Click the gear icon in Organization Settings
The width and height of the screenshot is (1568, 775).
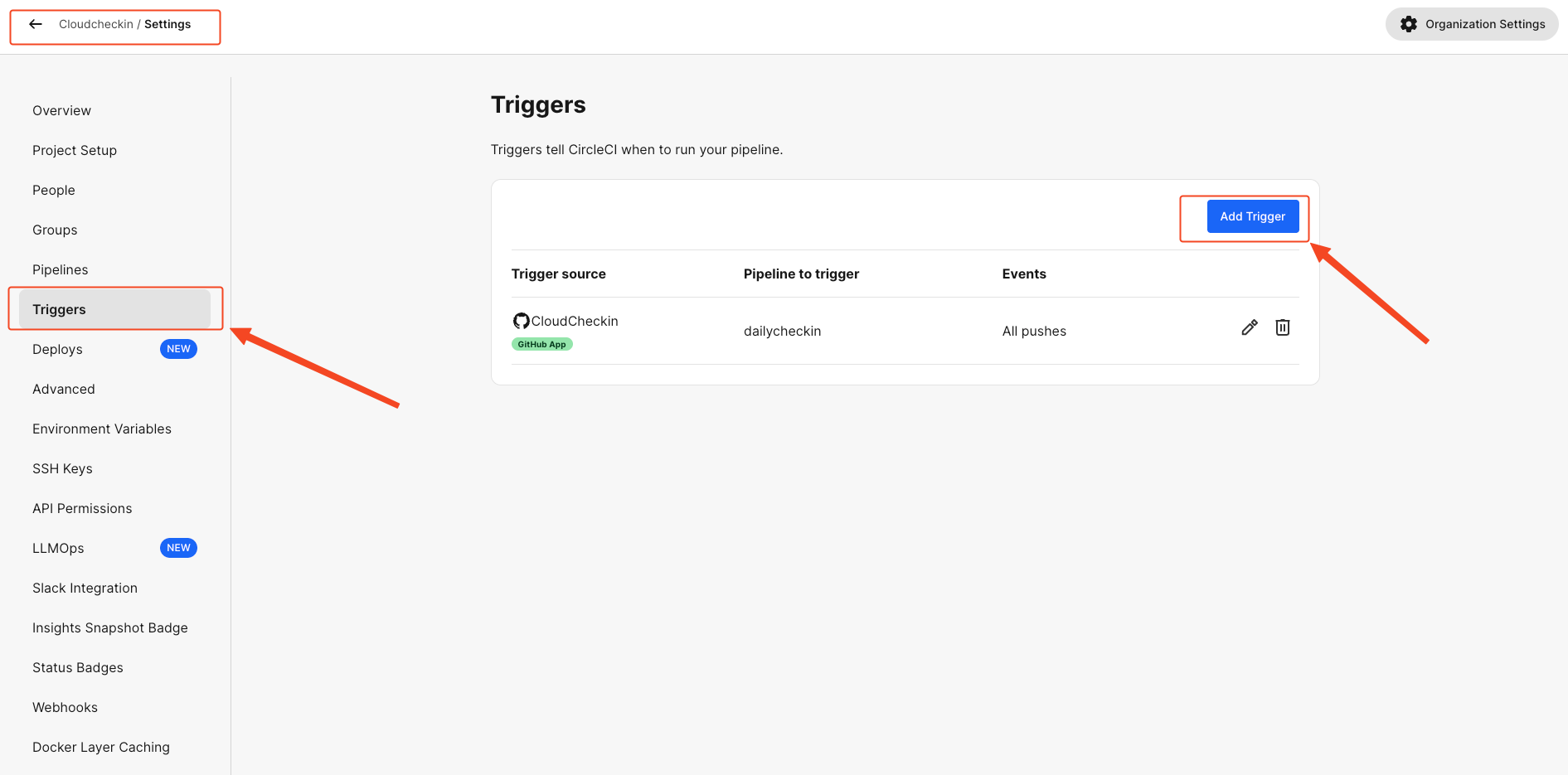[1409, 24]
